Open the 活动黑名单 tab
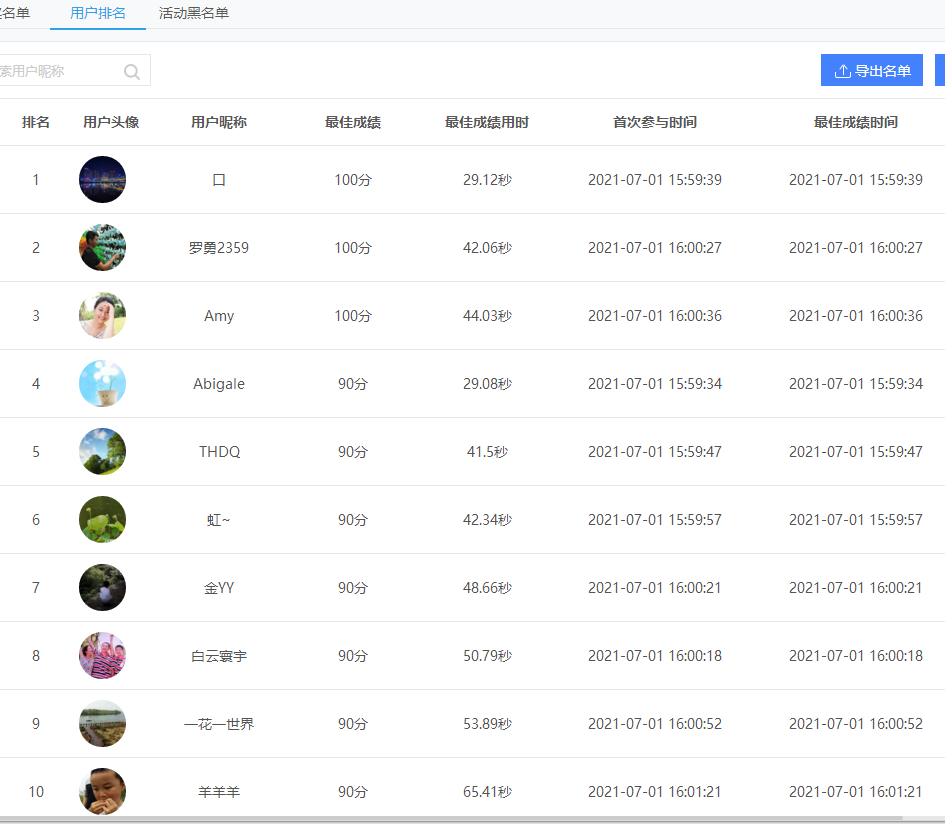 coord(194,13)
